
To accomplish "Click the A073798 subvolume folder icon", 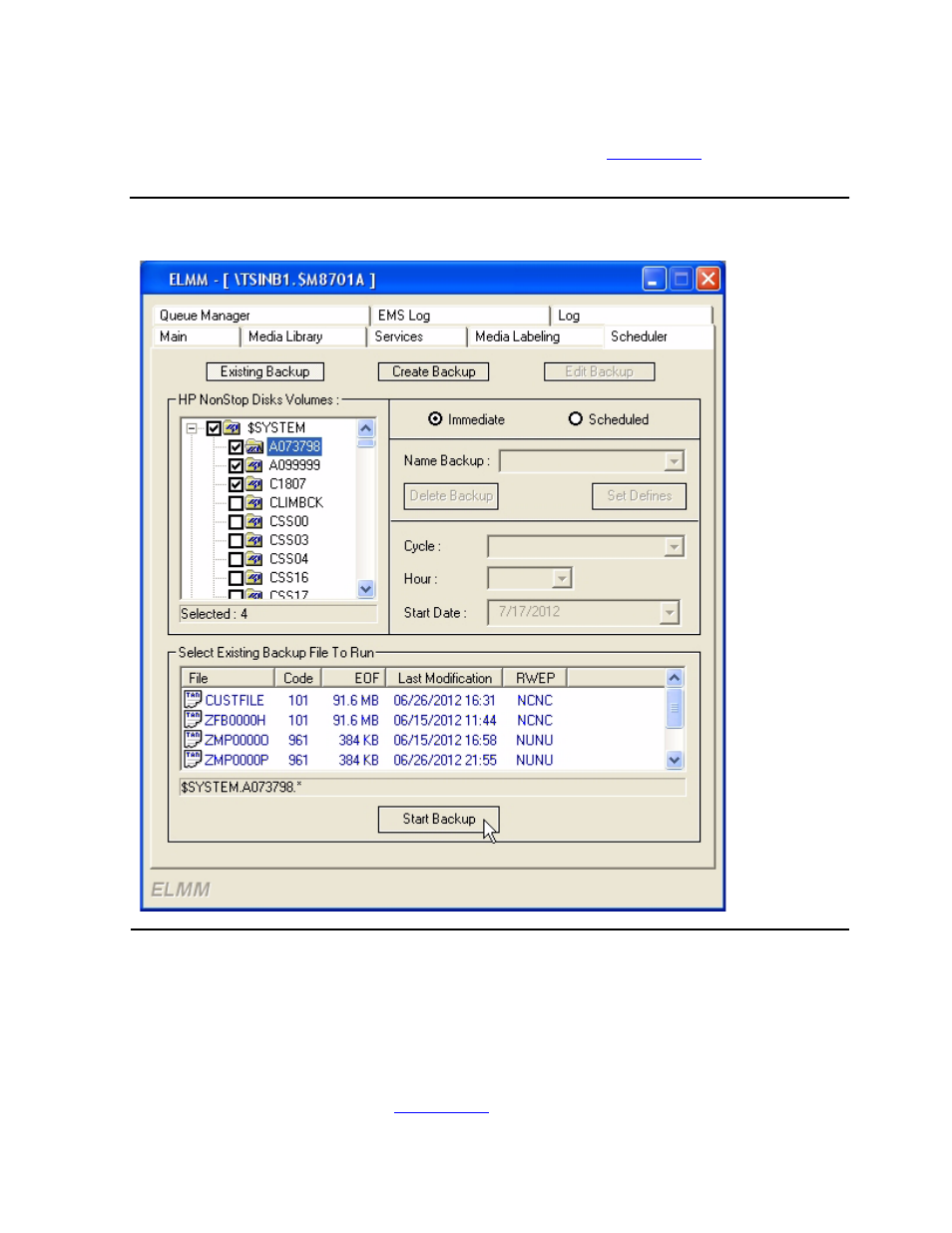I will coord(254,446).
